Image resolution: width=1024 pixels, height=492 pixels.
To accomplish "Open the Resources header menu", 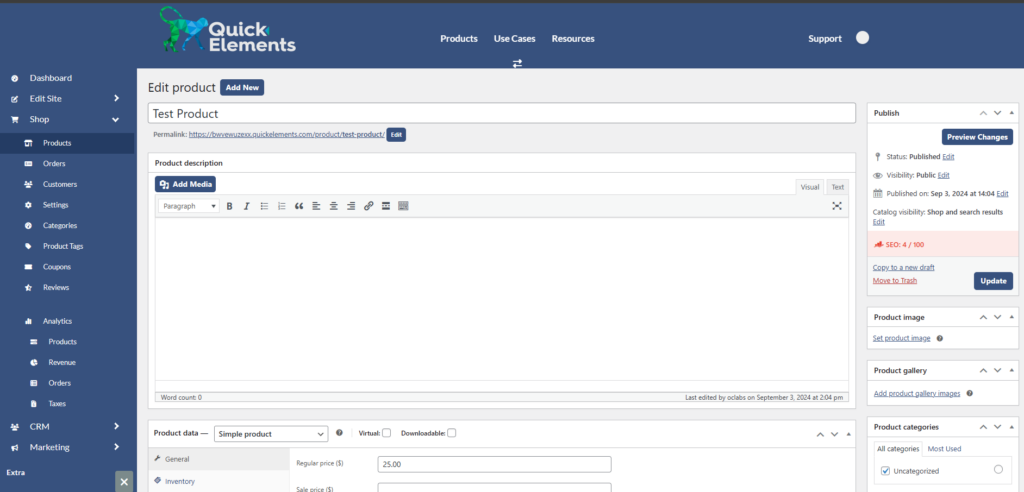I will tap(573, 39).
